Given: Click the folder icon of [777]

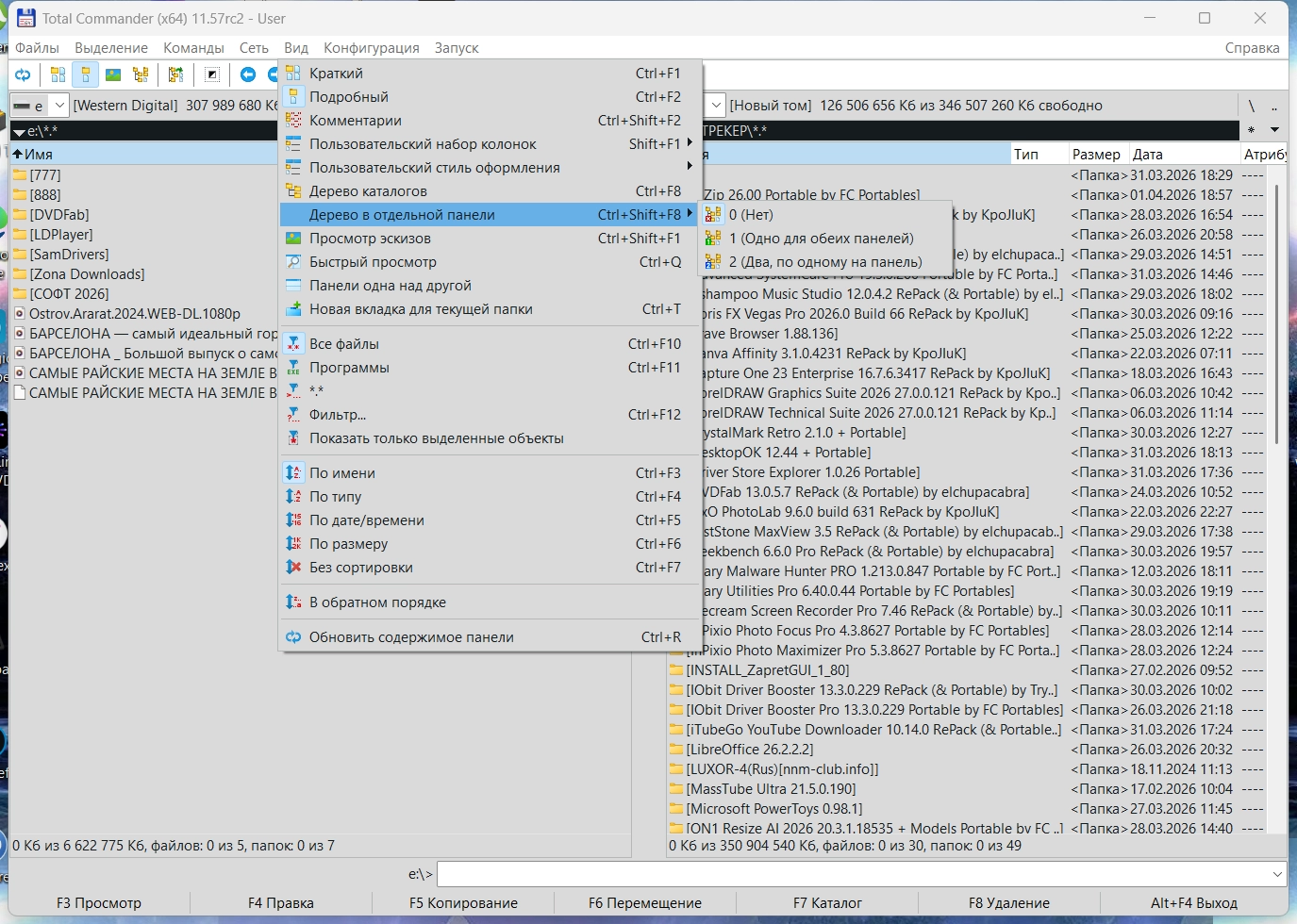Looking at the screenshot, I should click(x=20, y=174).
